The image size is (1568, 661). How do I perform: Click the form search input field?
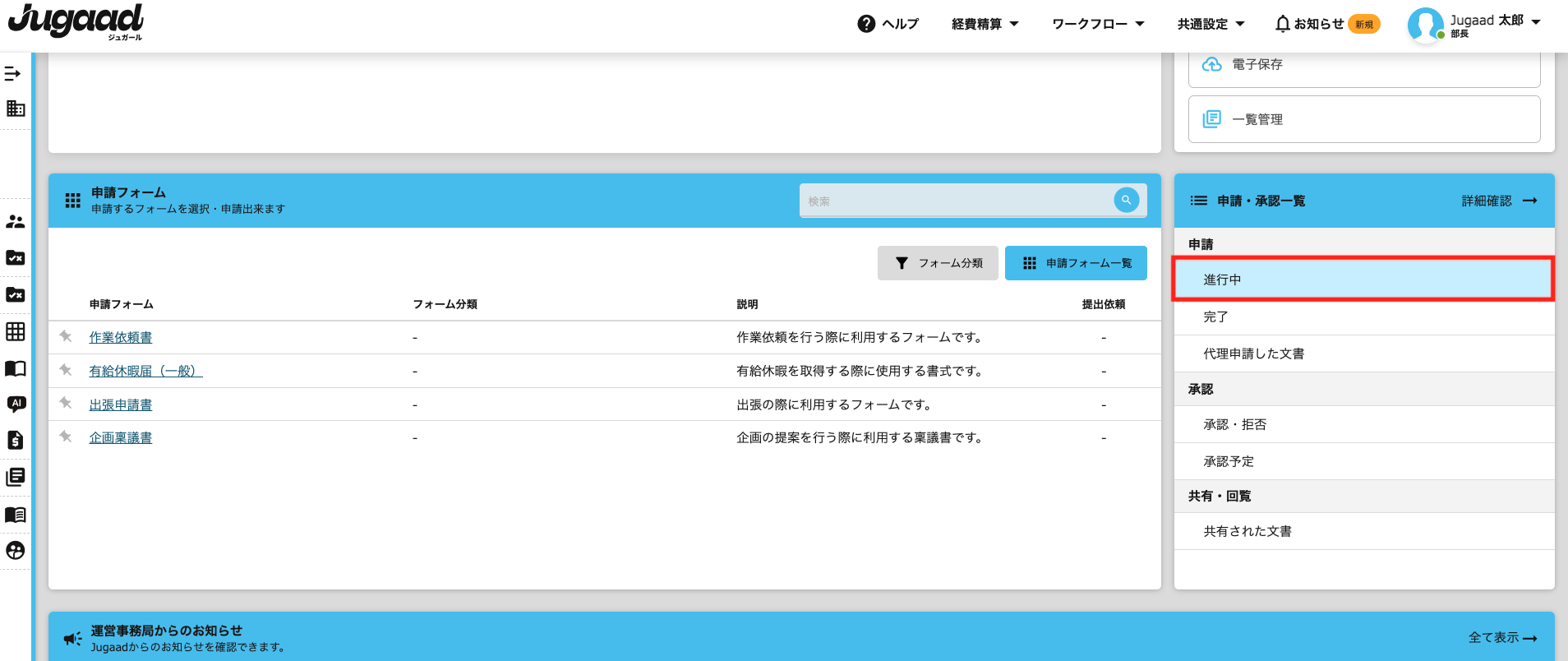tap(955, 201)
